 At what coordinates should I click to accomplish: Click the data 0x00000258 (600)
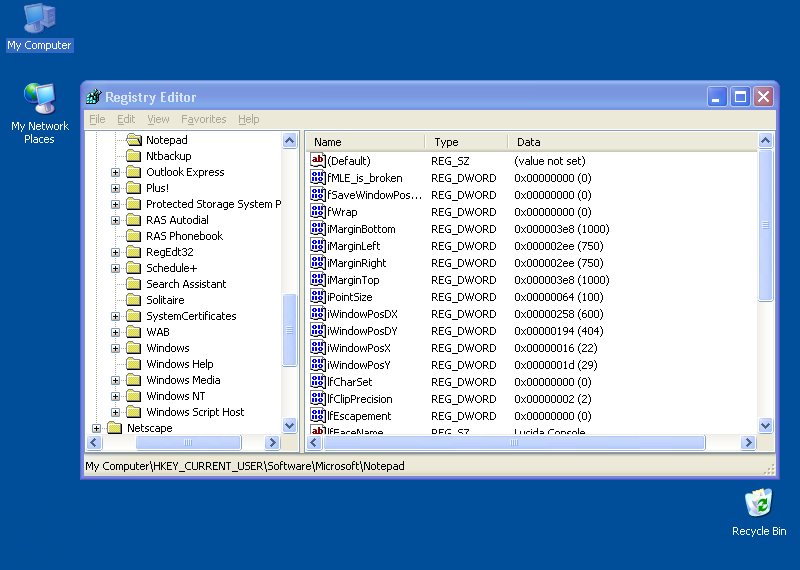click(559, 314)
